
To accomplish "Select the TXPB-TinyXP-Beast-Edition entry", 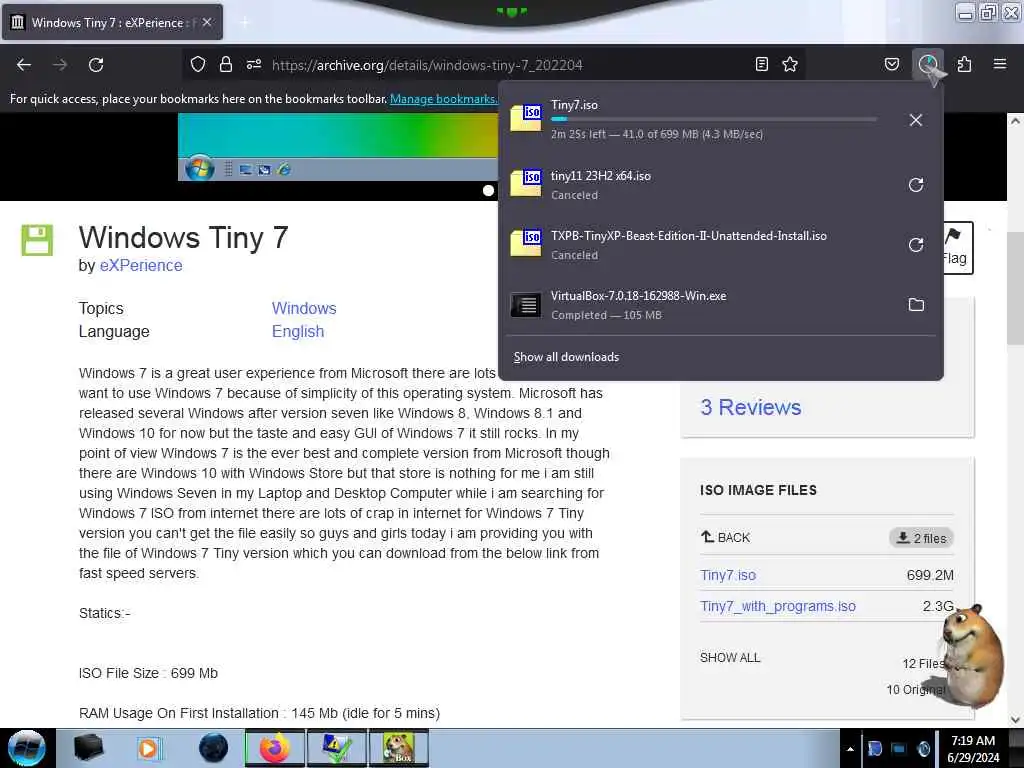I will click(699, 245).
